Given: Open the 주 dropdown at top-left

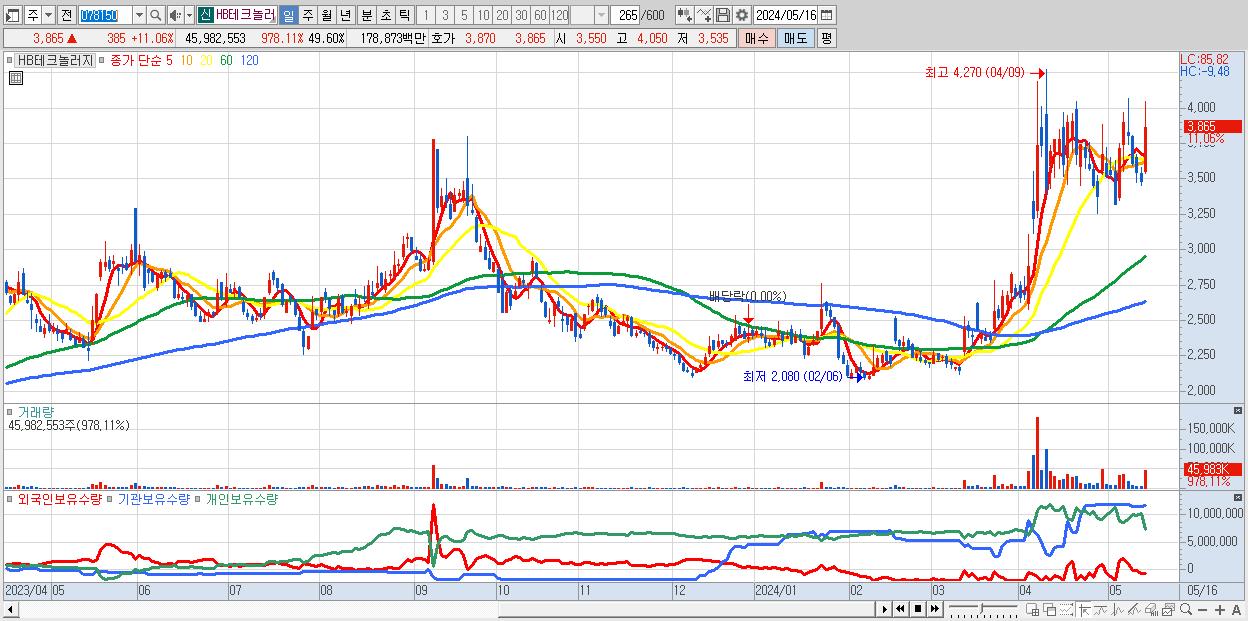Looking at the screenshot, I should pyautogui.click(x=48, y=15).
